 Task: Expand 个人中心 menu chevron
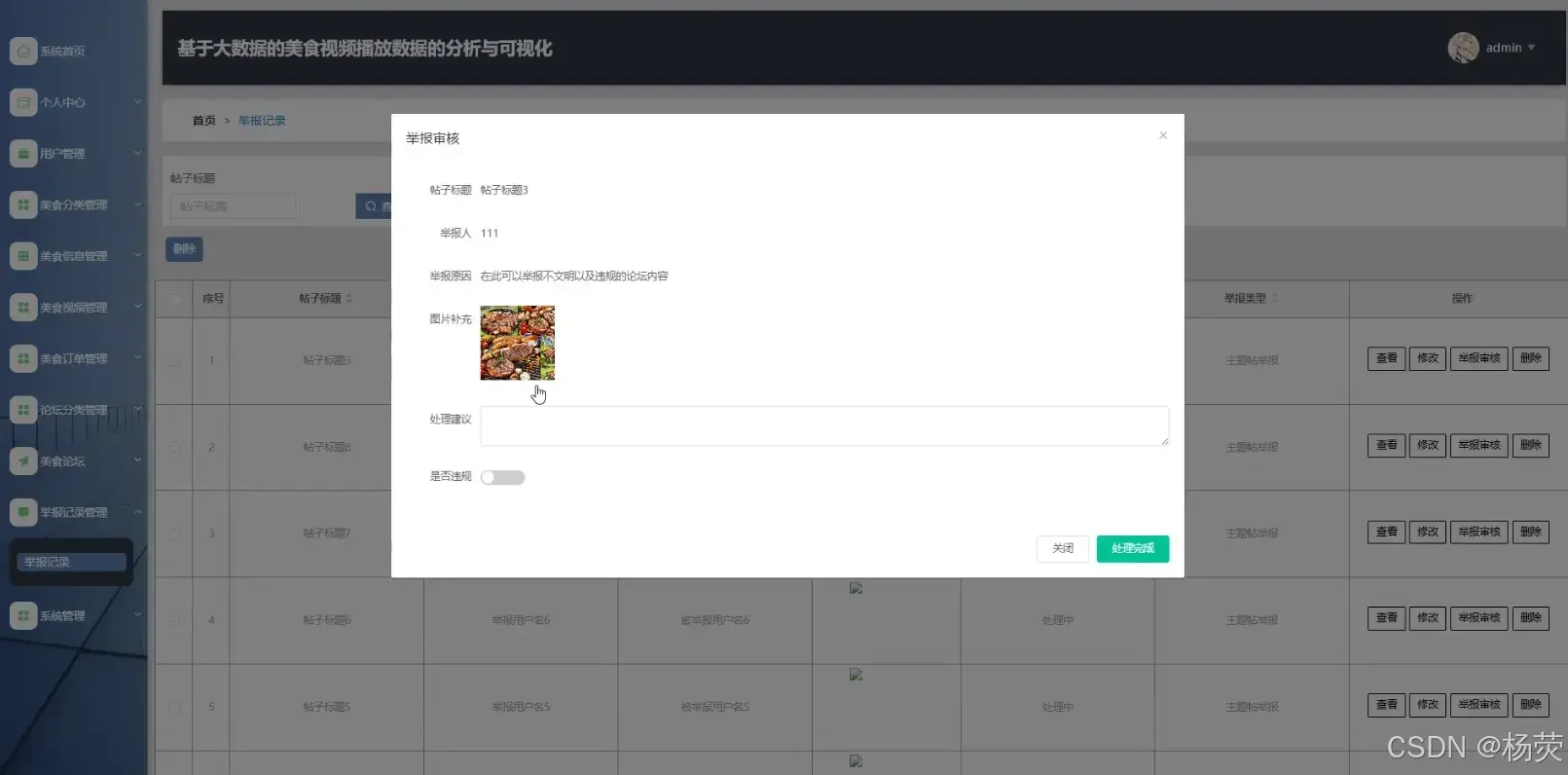137,102
